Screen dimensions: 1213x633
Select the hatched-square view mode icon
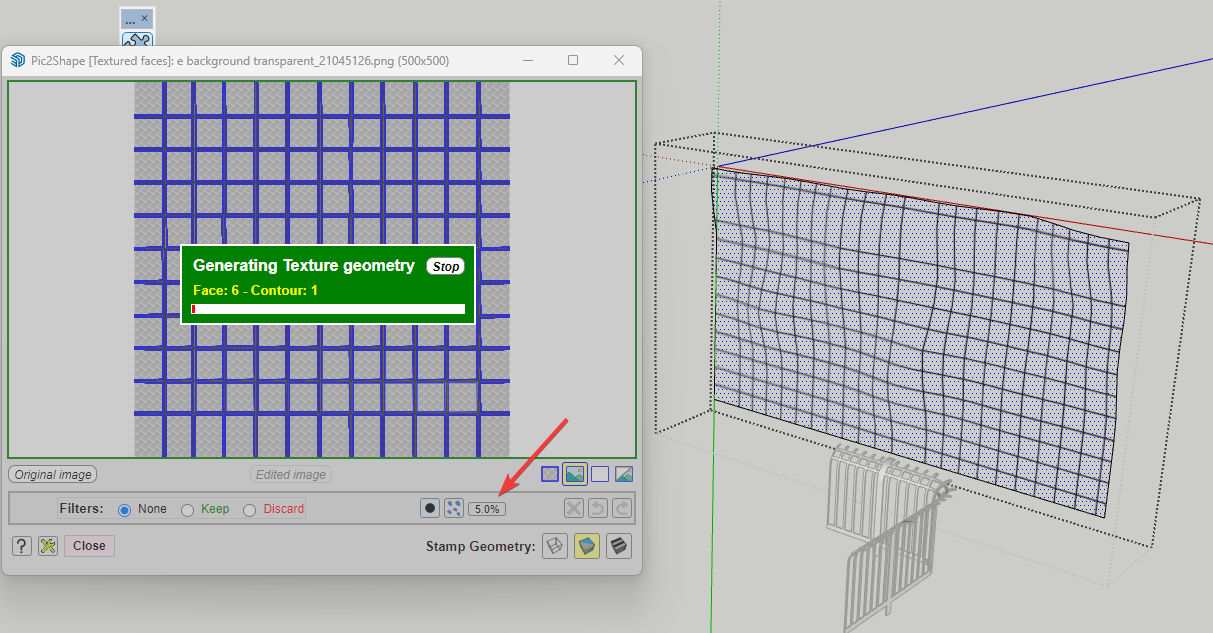tap(550, 474)
